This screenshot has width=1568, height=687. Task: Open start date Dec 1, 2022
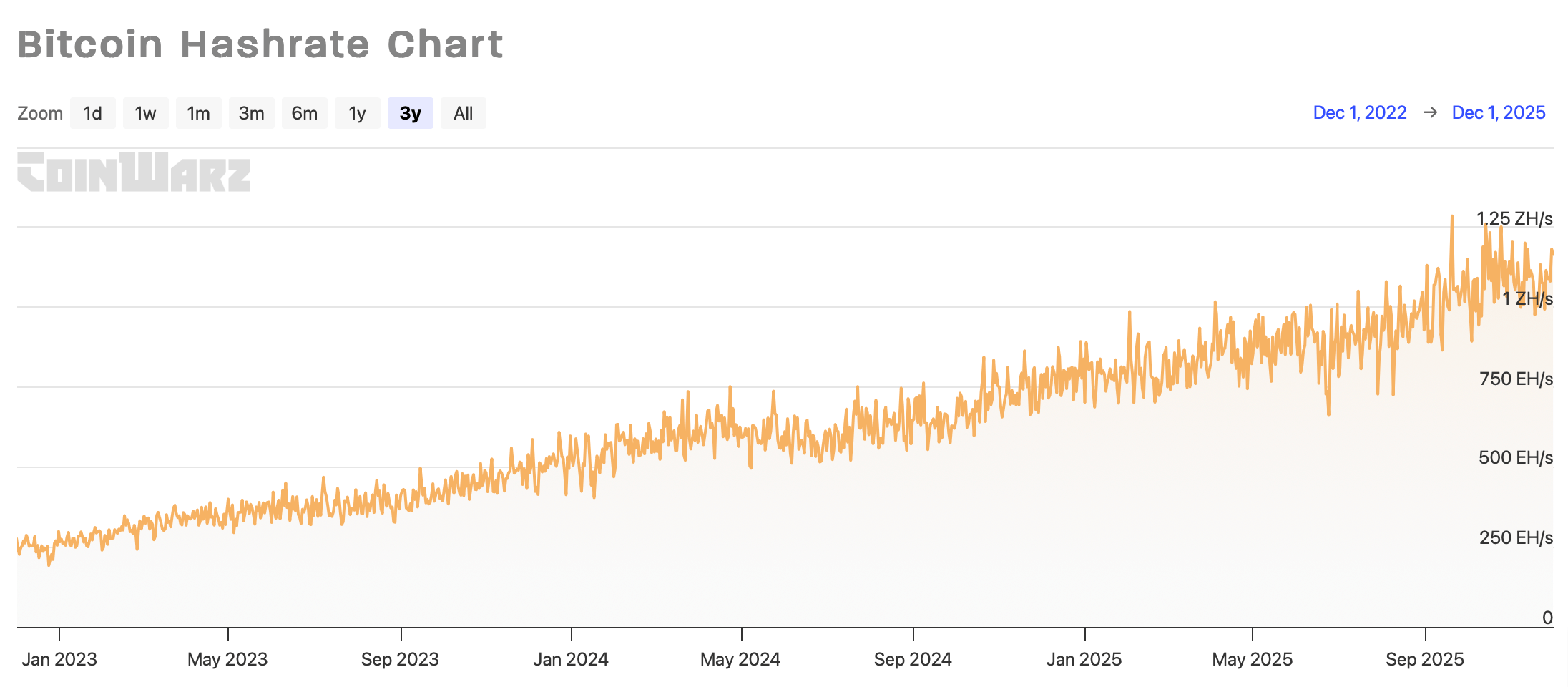tap(1359, 112)
